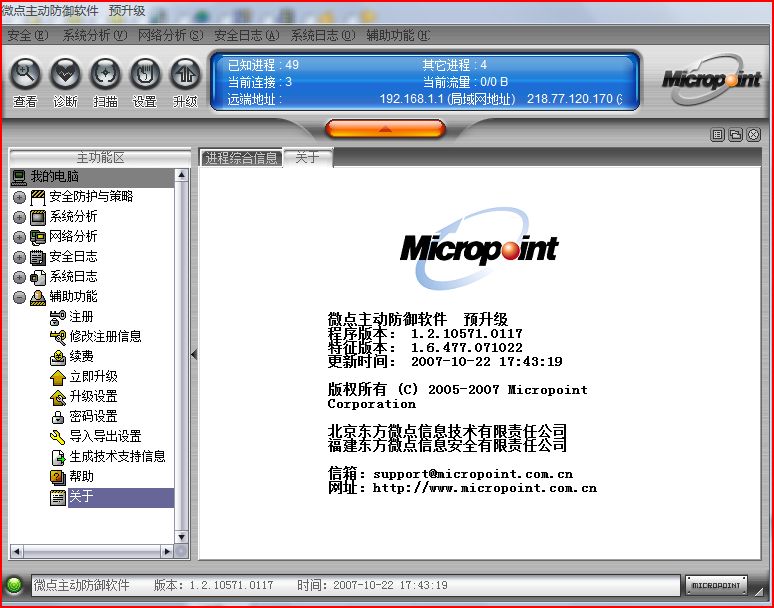Collapse the top info panel with orange button
Image resolution: width=774 pixels, height=608 pixels.
pos(386,129)
